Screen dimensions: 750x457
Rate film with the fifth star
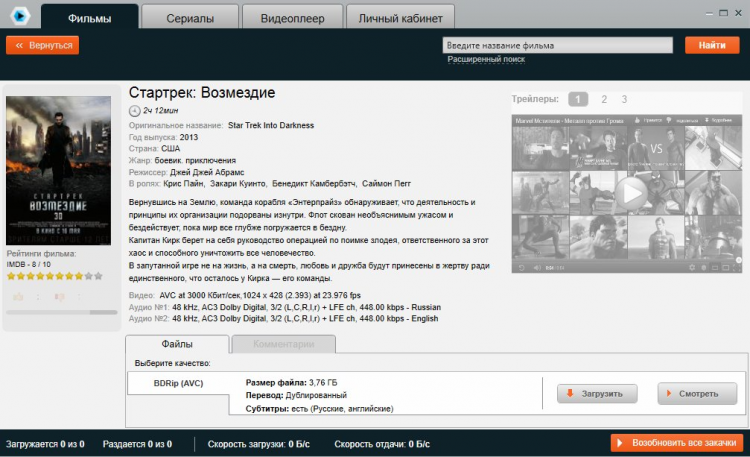pyautogui.click(x=50, y=276)
